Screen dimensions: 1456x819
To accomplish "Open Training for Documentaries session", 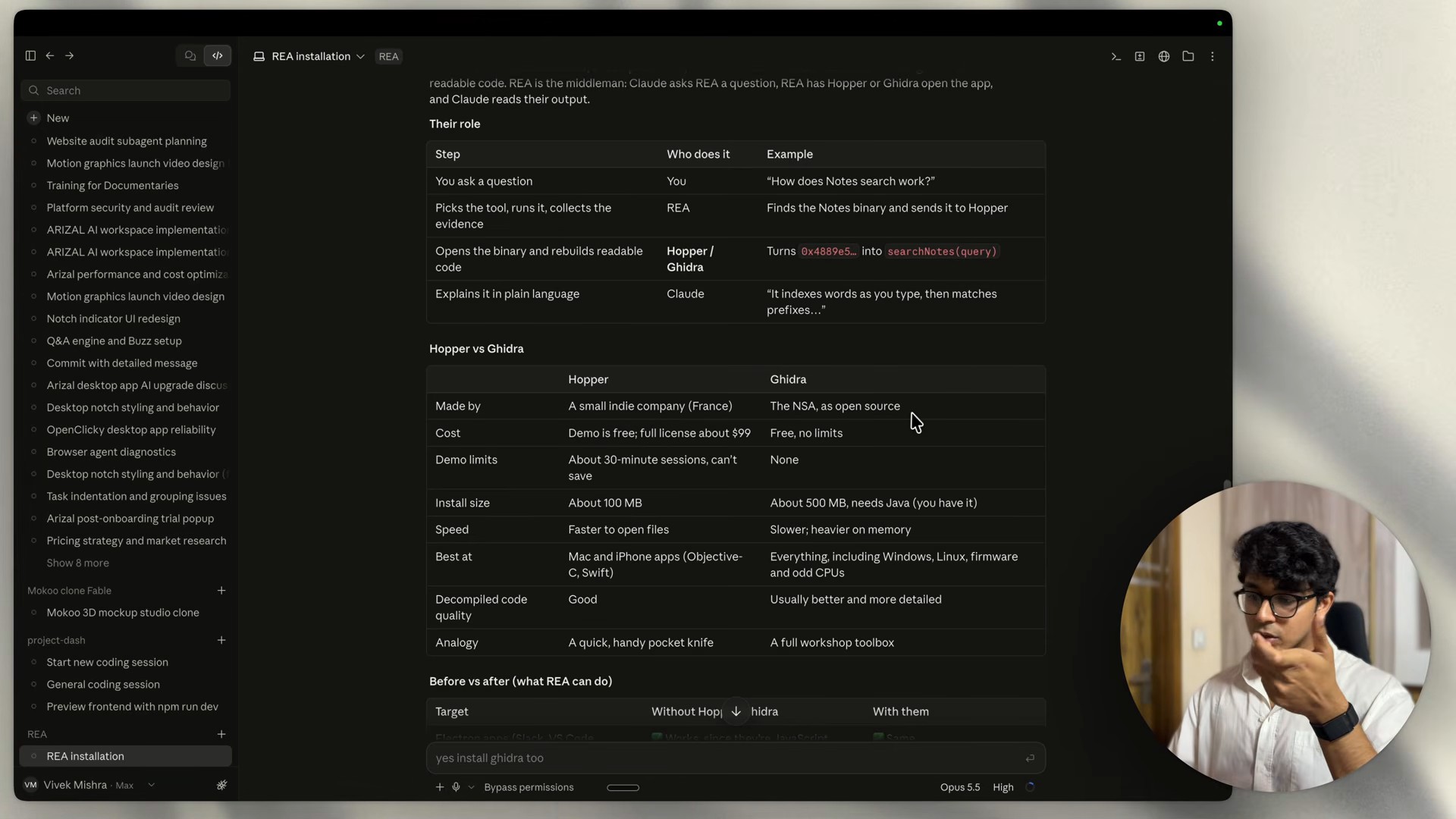I will (112, 185).
